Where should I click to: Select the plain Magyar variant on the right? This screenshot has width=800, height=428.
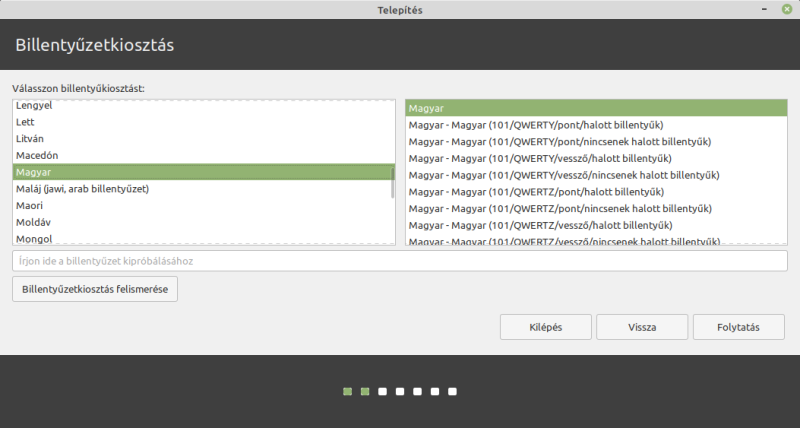pos(596,108)
